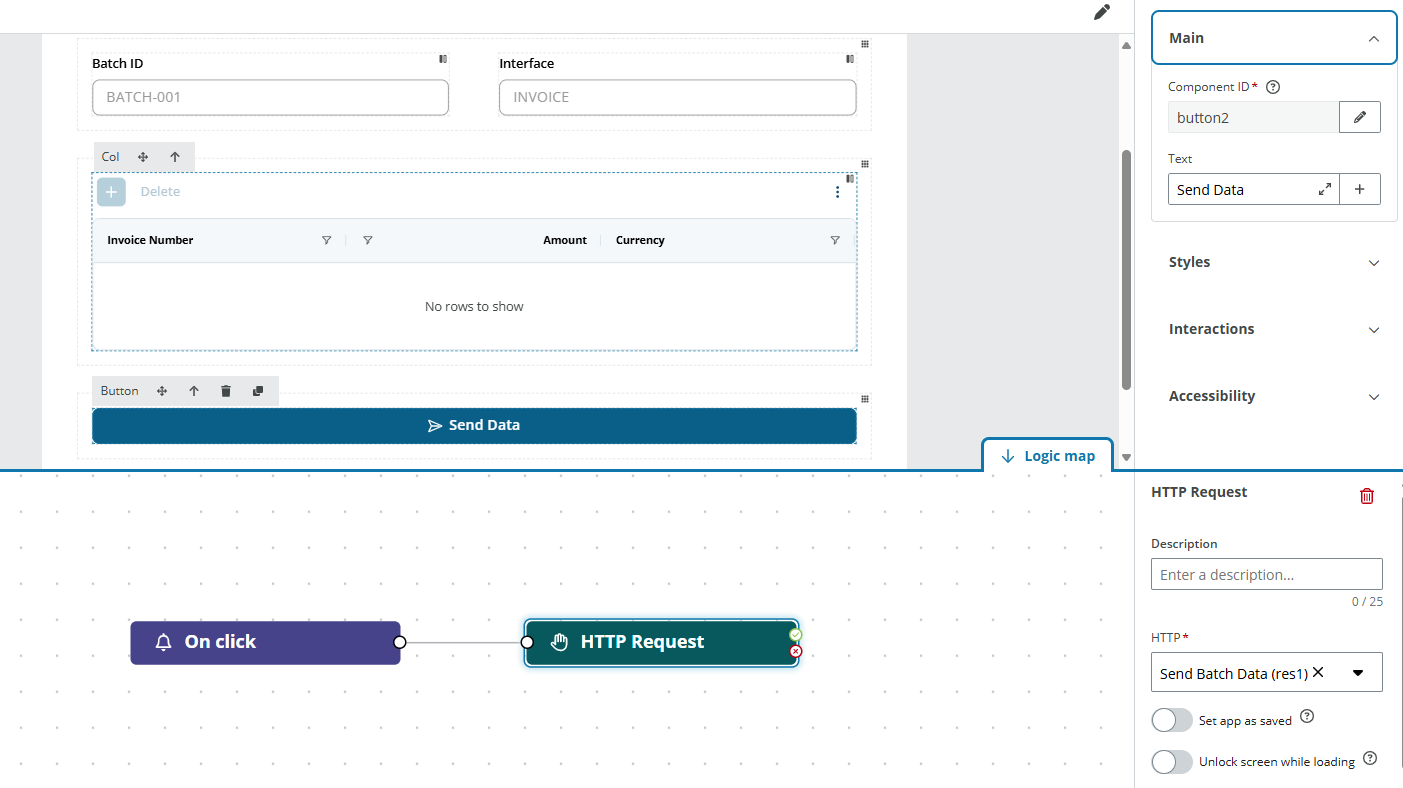
Task: Duplicate the button using the copy icon
Action: [x=258, y=391]
